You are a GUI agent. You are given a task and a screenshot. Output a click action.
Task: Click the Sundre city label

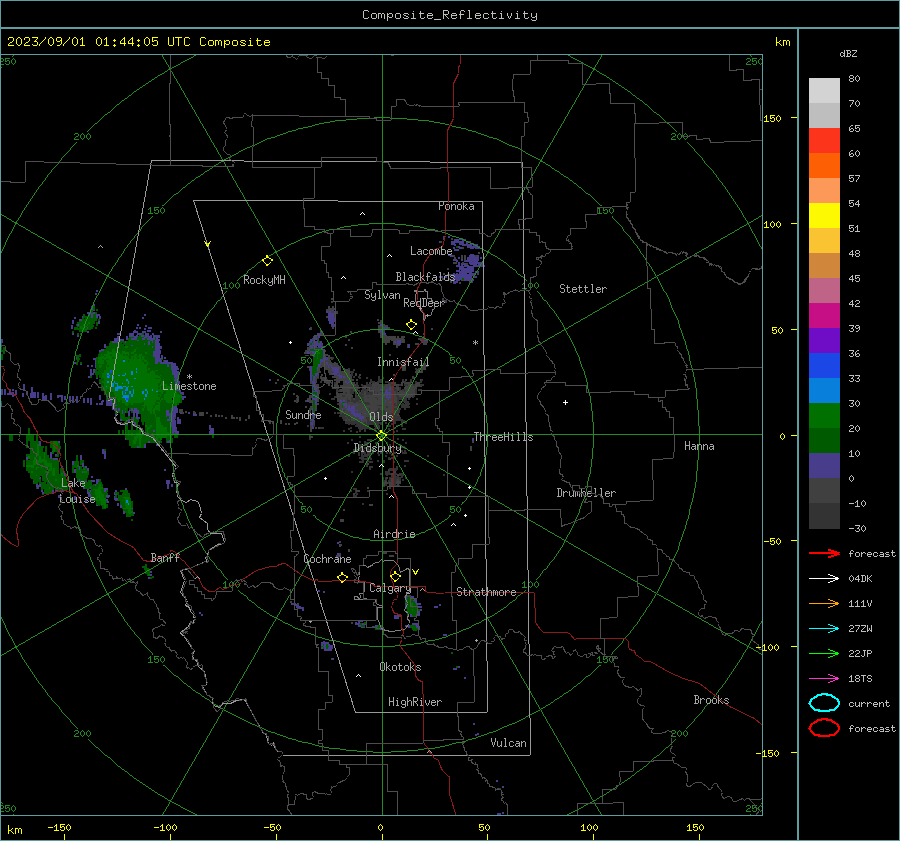pyautogui.click(x=303, y=414)
